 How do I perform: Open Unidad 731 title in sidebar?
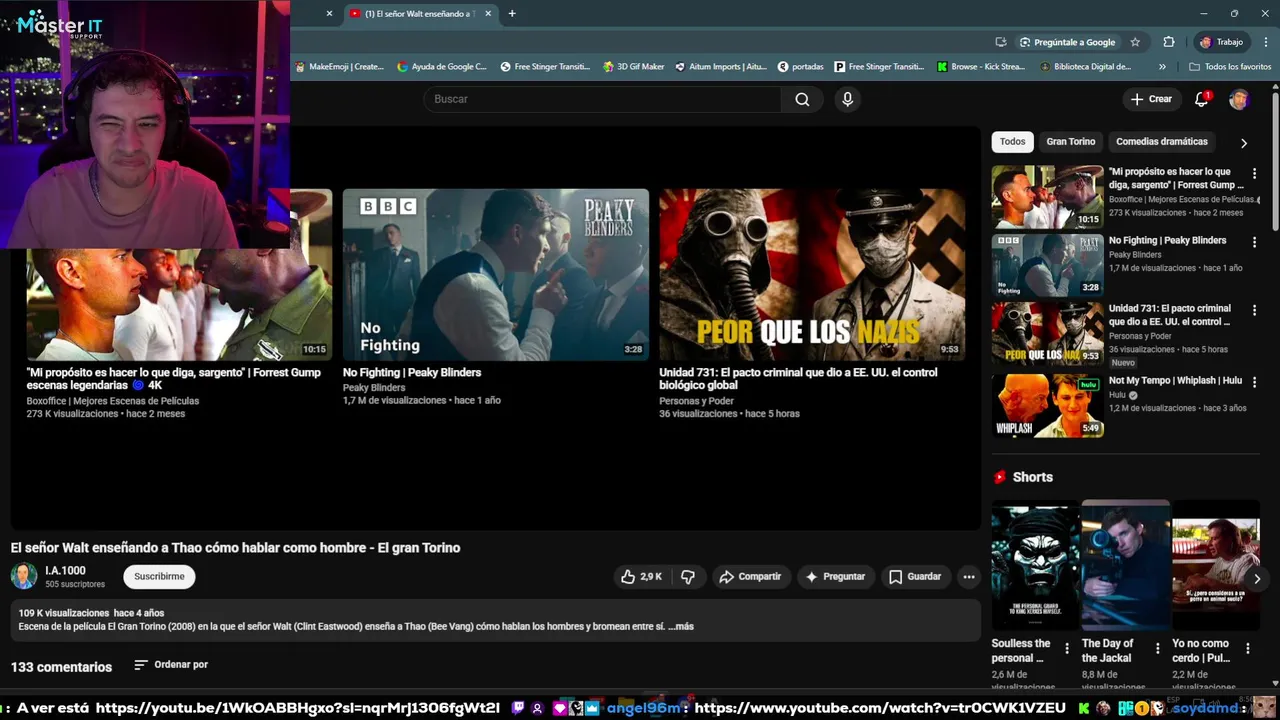pyautogui.click(x=1169, y=315)
